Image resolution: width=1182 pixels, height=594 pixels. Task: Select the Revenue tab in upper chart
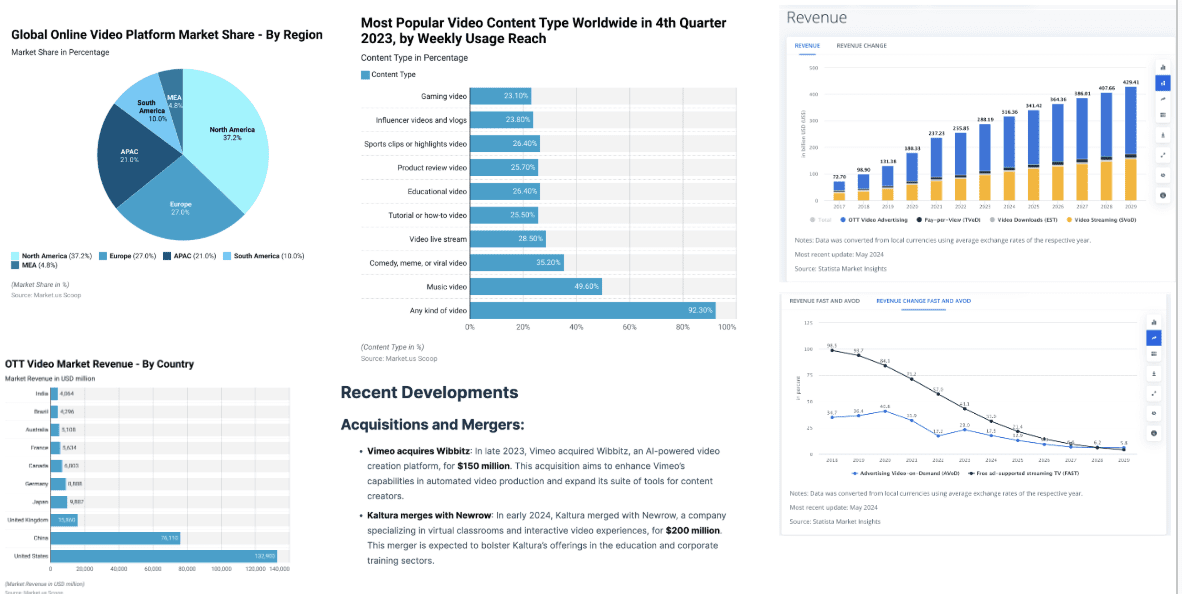[807, 46]
